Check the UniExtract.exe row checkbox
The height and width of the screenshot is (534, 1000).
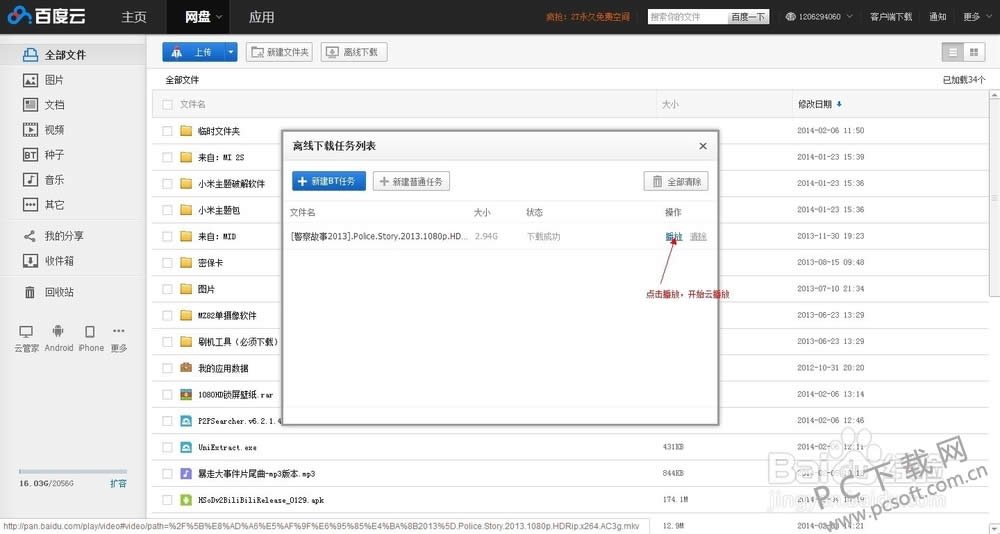[167, 447]
